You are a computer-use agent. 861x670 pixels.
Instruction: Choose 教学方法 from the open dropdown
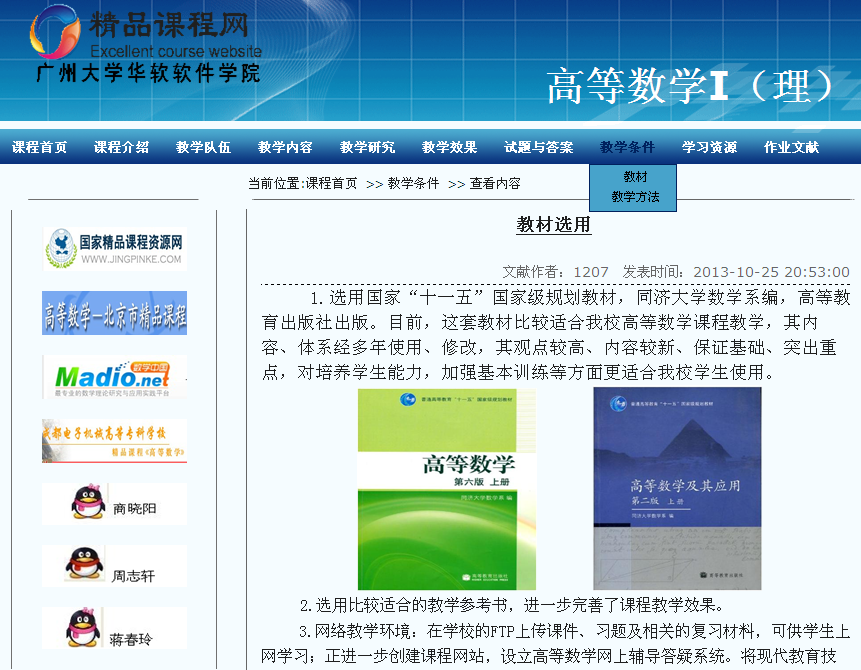pyautogui.click(x=635, y=197)
